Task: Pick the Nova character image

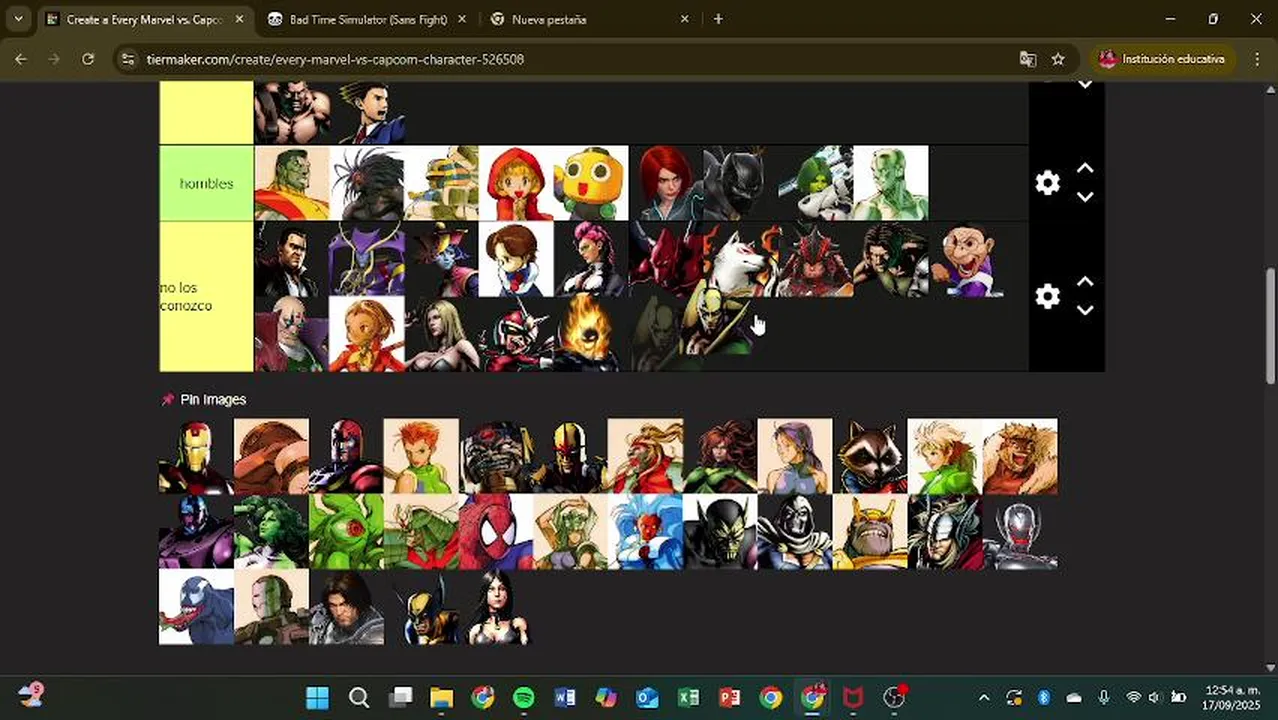Action: tap(570, 456)
